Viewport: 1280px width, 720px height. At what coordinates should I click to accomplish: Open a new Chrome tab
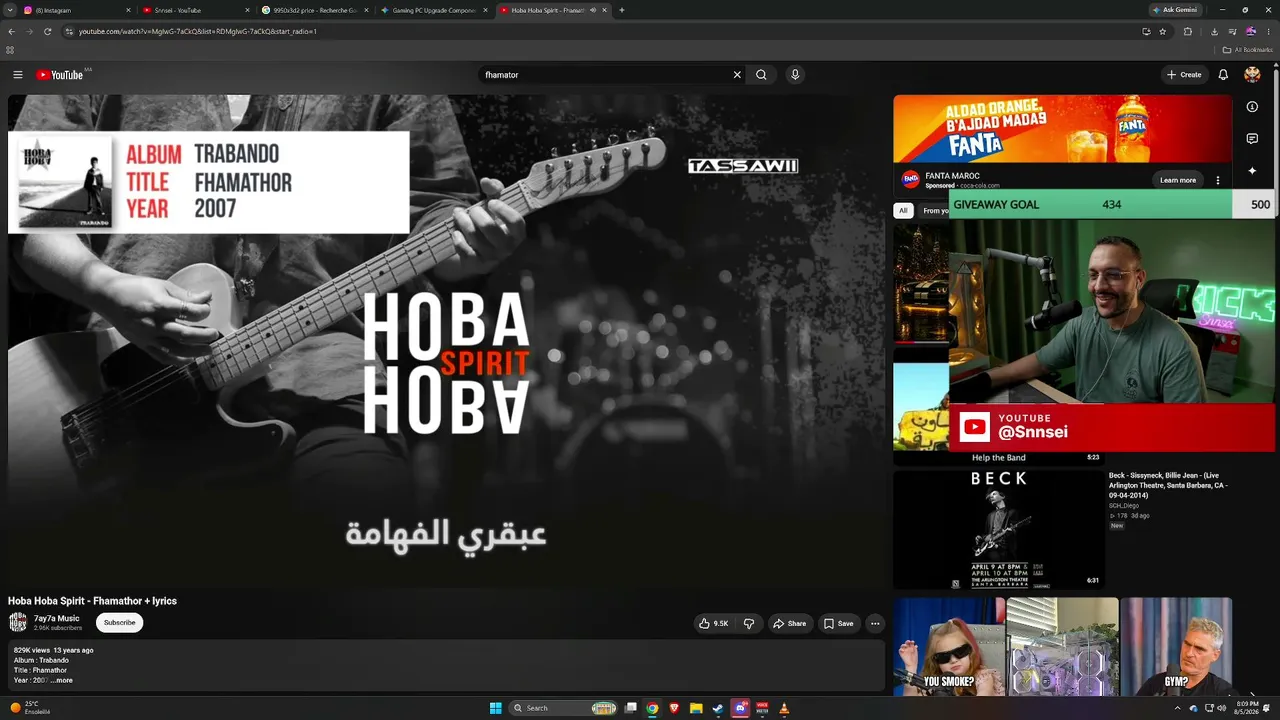coord(621,10)
